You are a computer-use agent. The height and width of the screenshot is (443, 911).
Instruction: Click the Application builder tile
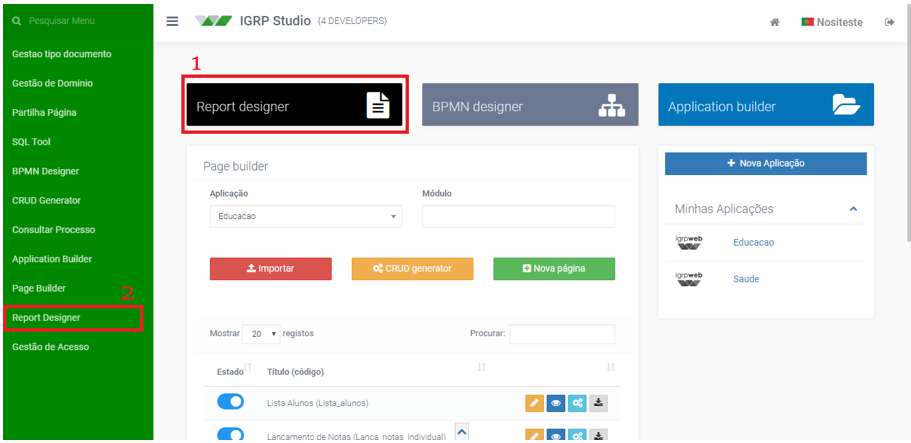tap(766, 105)
